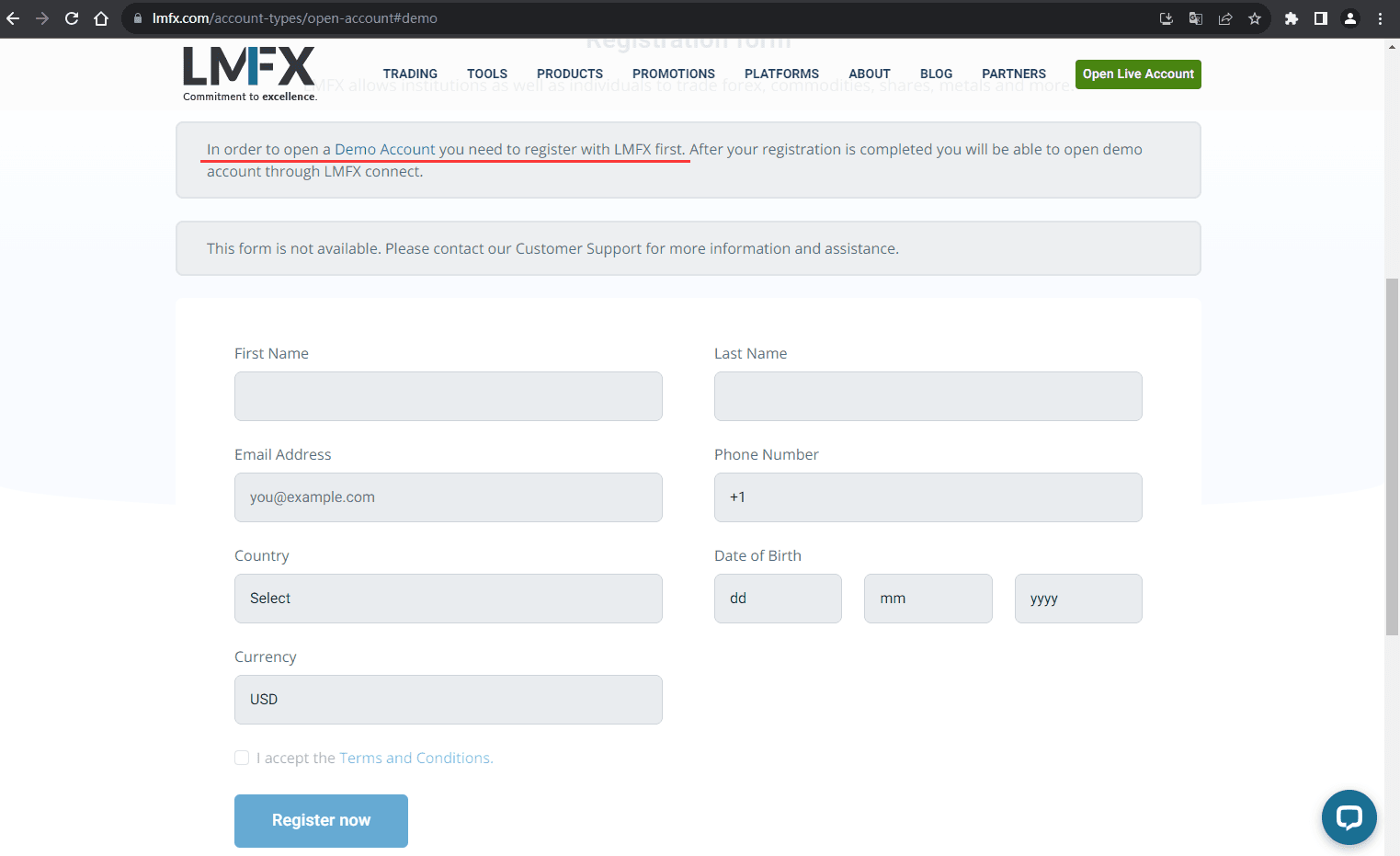Screen dimensions: 1400x856
Task: Click Open Live Account button
Action: 1138,74
